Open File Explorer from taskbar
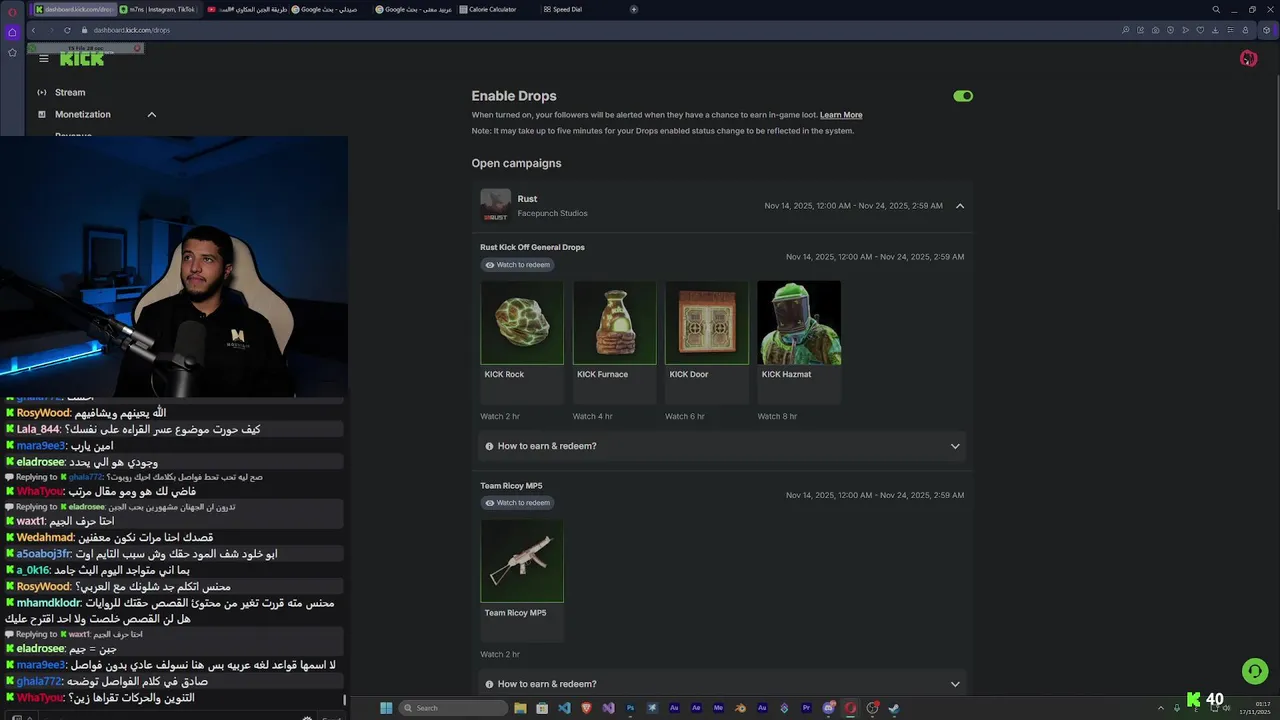The image size is (1280, 720). point(520,708)
